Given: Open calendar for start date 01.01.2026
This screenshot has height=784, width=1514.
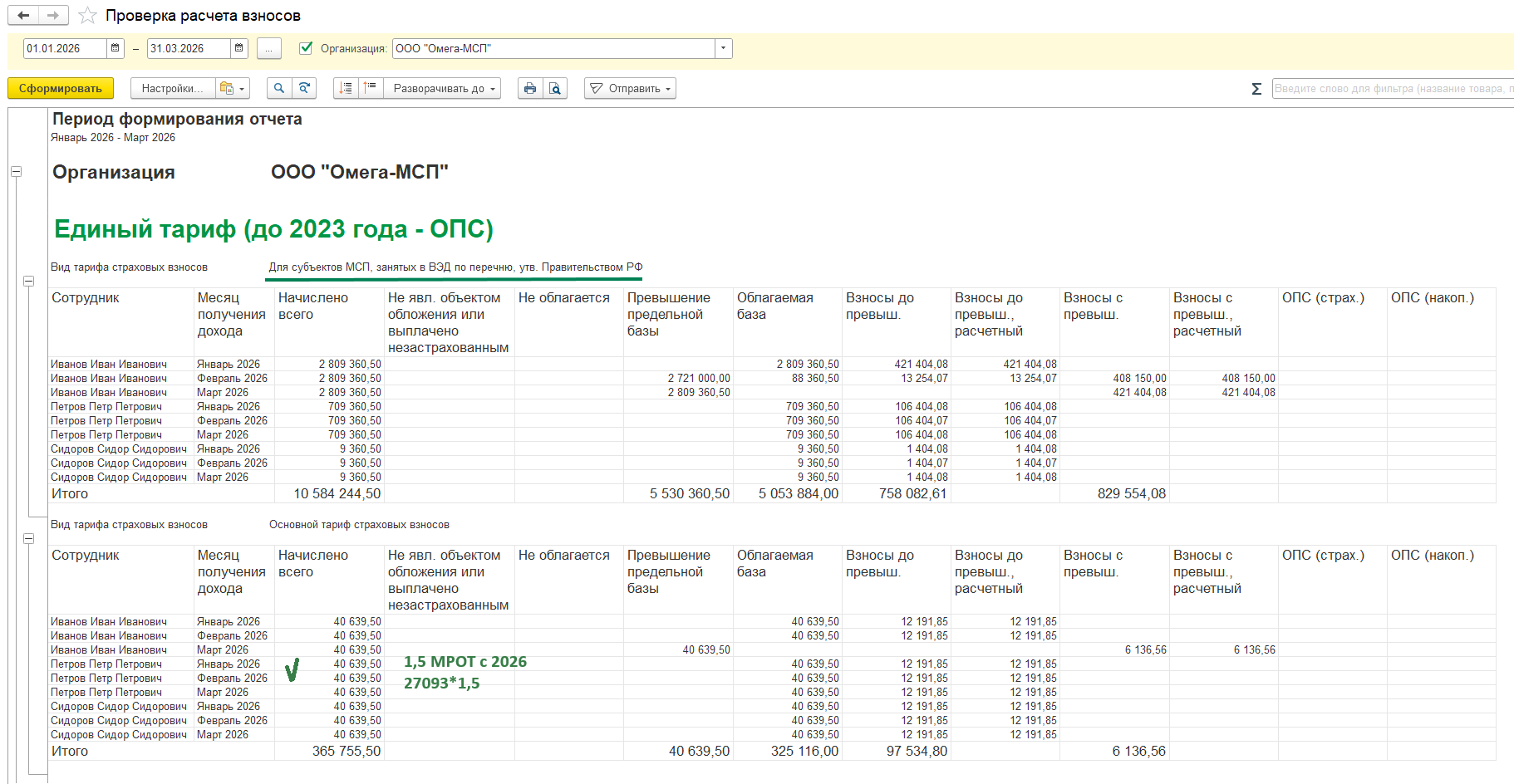Looking at the screenshot, I should 116,48.
